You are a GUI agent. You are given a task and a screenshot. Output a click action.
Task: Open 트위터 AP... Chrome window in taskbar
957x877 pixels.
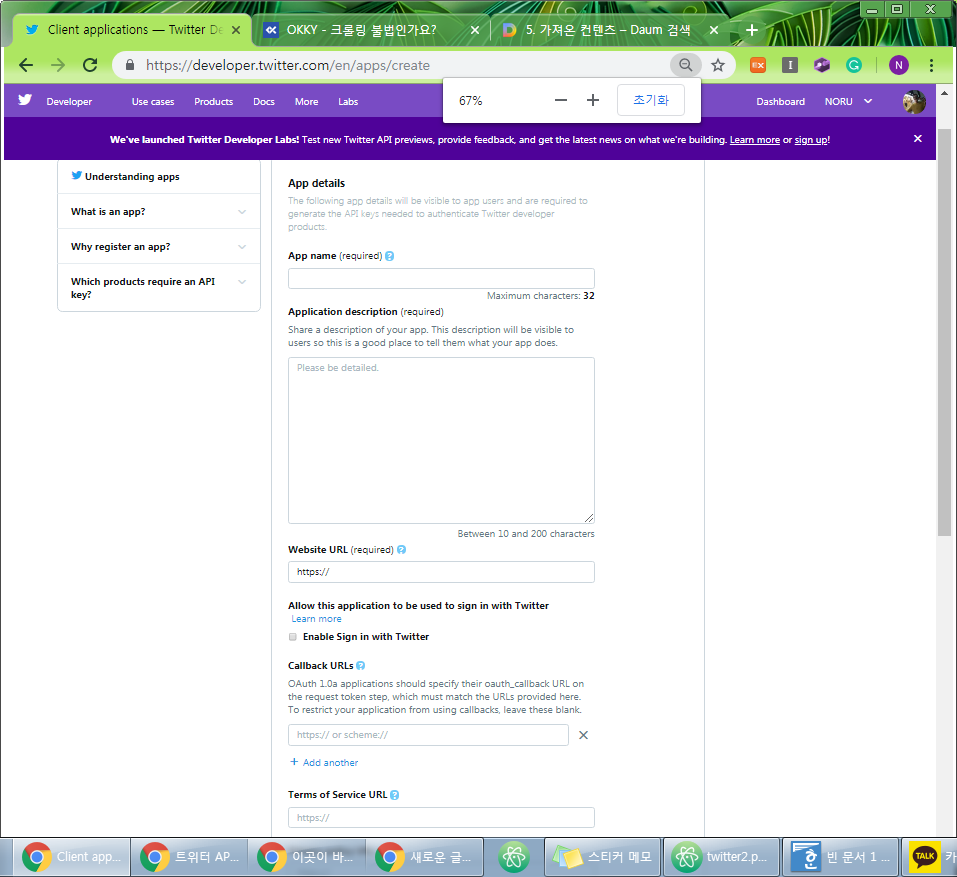(189, 857)
